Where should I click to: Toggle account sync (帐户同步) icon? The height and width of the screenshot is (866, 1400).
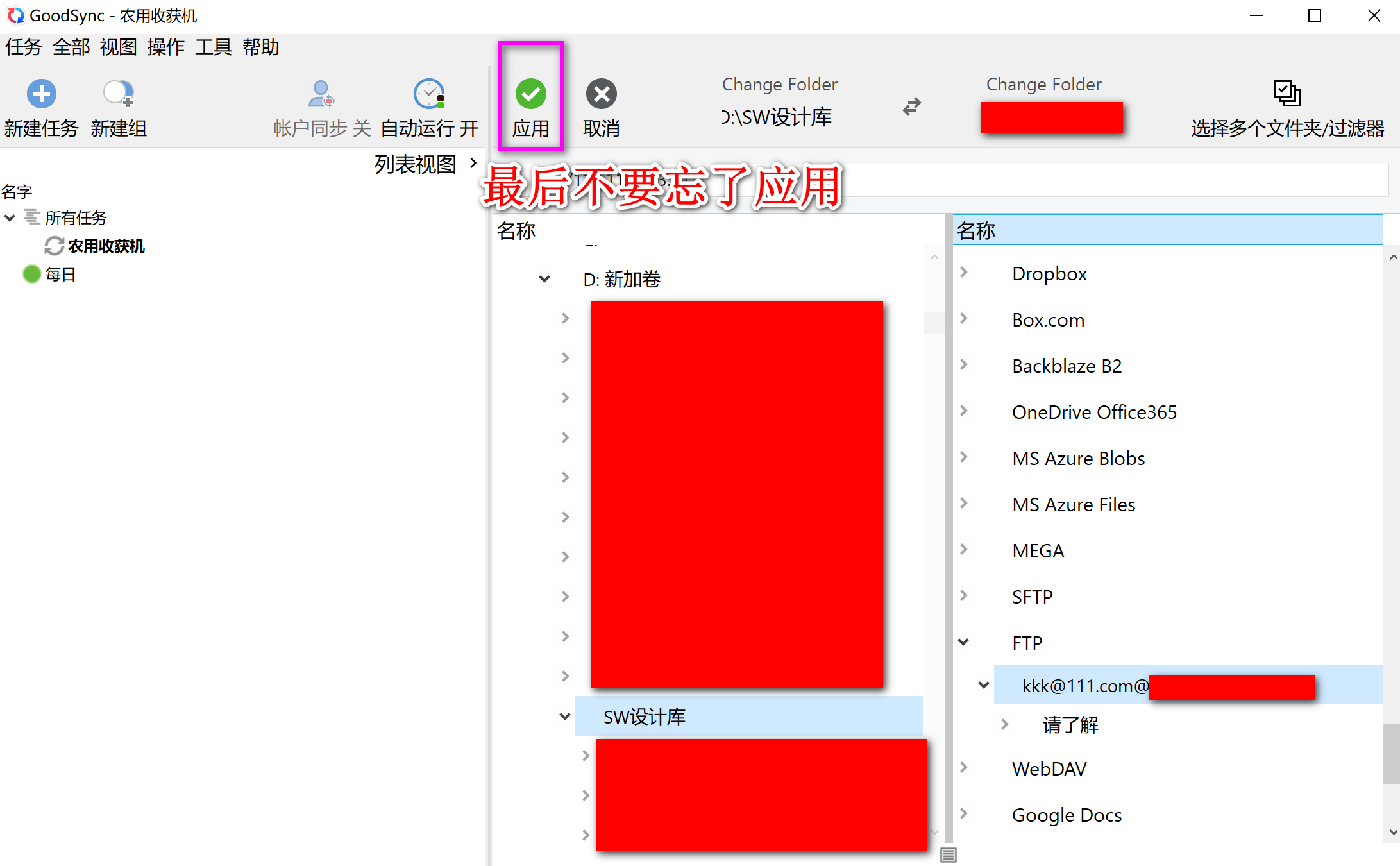click(x=321, y=94)
